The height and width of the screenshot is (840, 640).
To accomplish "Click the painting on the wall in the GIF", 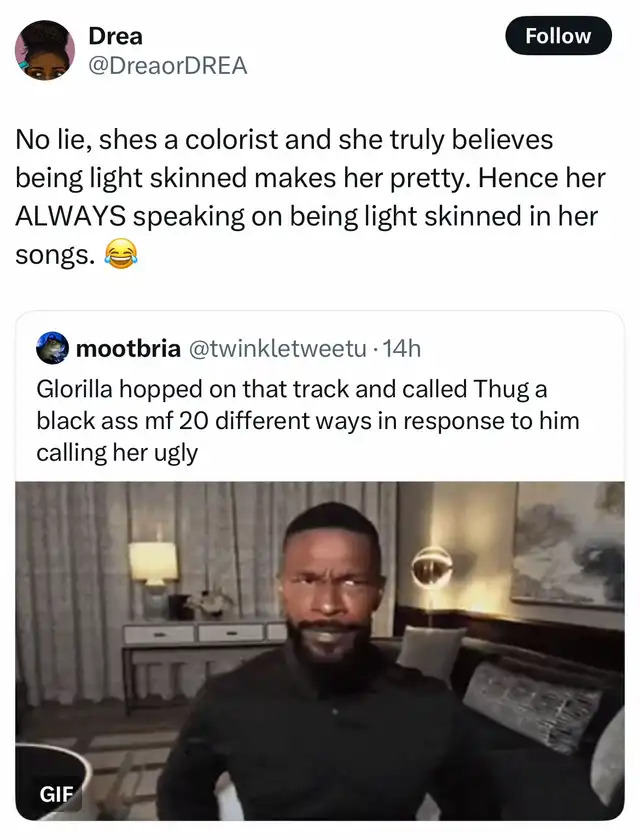I will pos(568,544).
